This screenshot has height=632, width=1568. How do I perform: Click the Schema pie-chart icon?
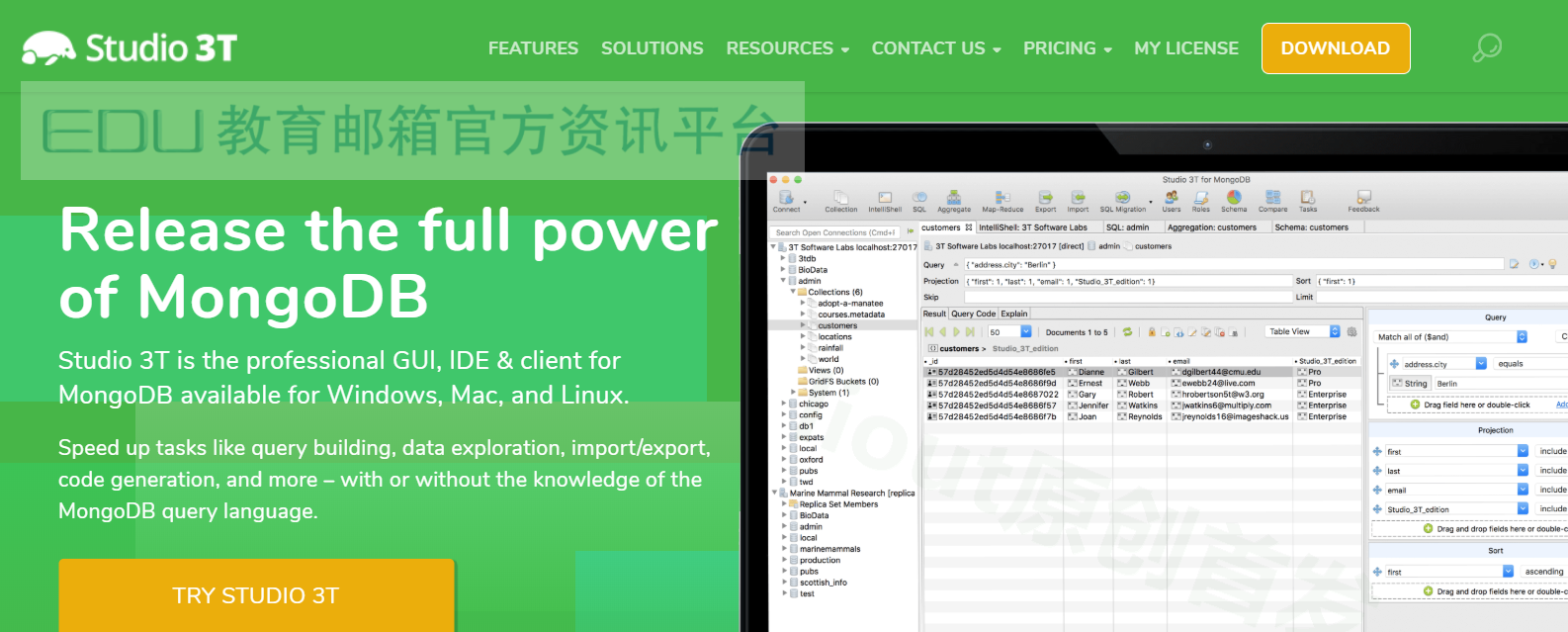click(x=1234, y=197)
